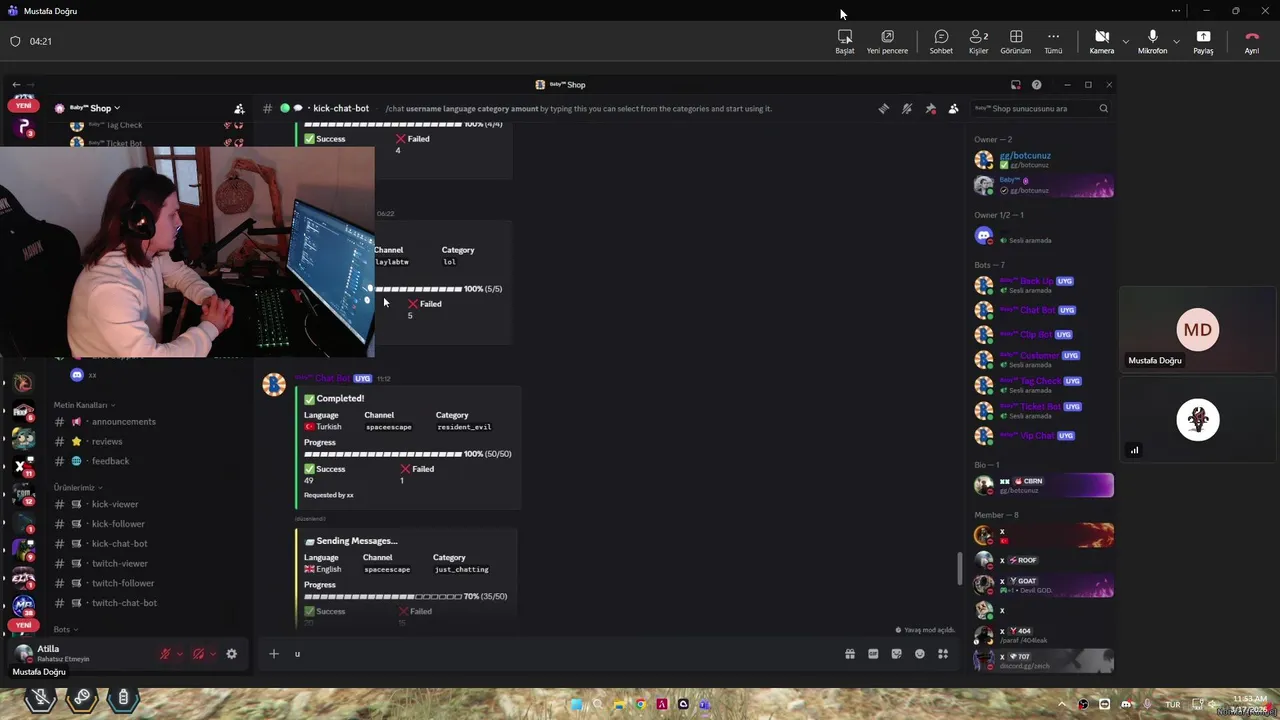Expand the Kamera device options arrow
This screenshot has width=1280, height=720.
pyautogui.click(x=1126, y=41)
